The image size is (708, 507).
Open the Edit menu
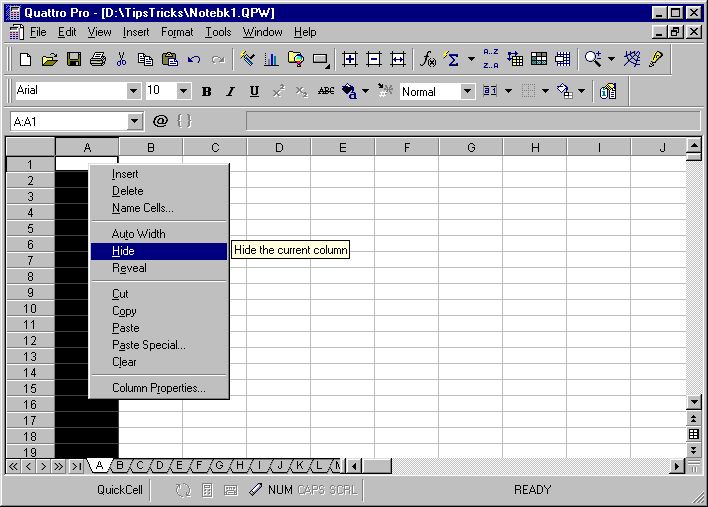[x=67, y=32]
